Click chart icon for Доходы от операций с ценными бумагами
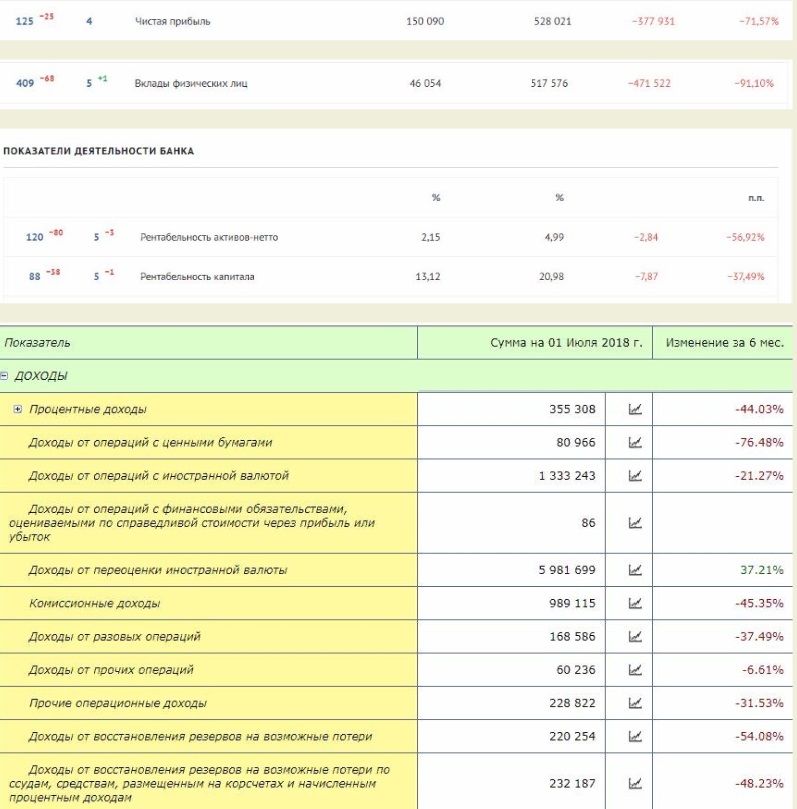Screen dimensions: 797x809 pyautogui.click(x=633, y=442)
